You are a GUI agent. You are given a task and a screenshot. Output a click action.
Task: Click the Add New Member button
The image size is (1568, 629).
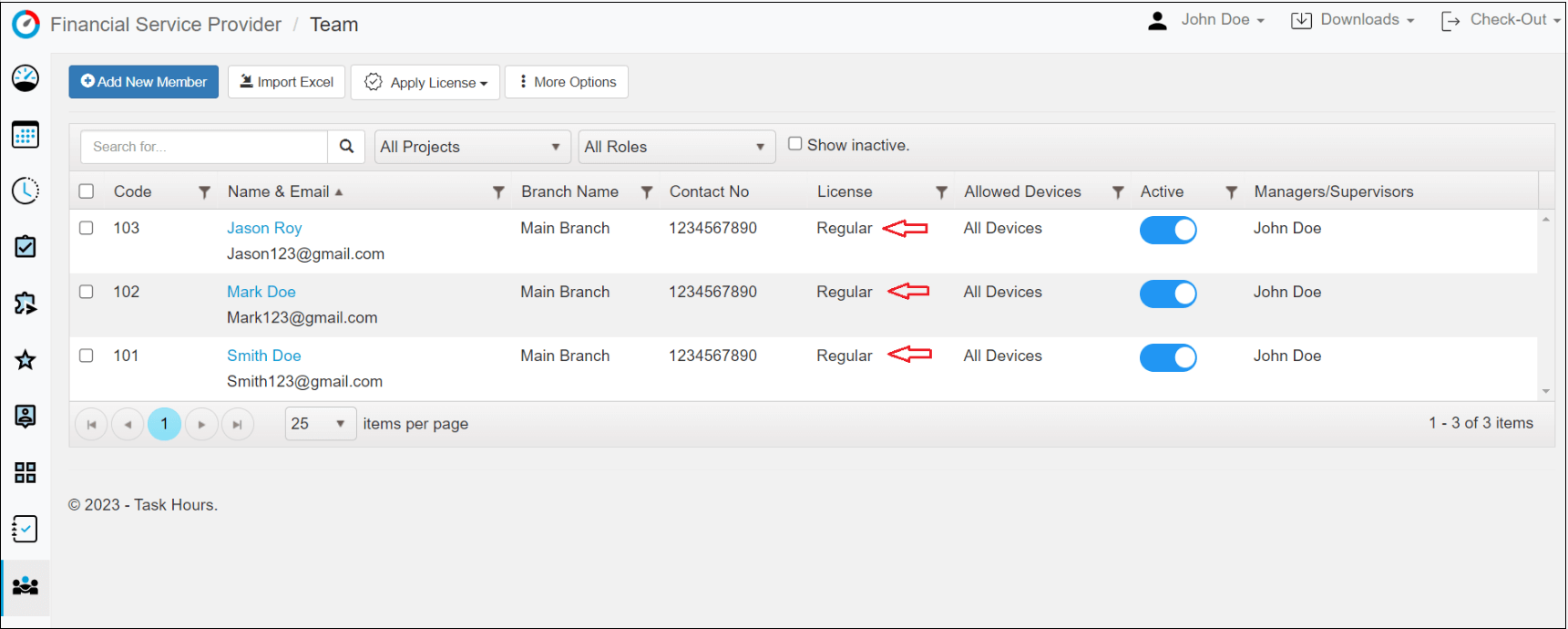(x=144, y=82)
